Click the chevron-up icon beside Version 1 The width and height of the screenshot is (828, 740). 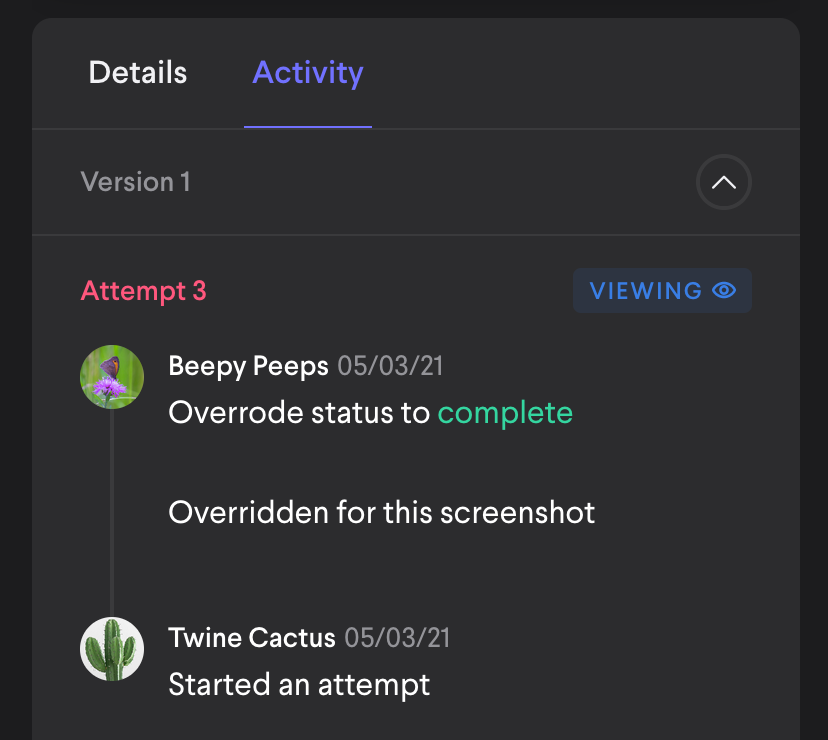[x=723, y=182]
